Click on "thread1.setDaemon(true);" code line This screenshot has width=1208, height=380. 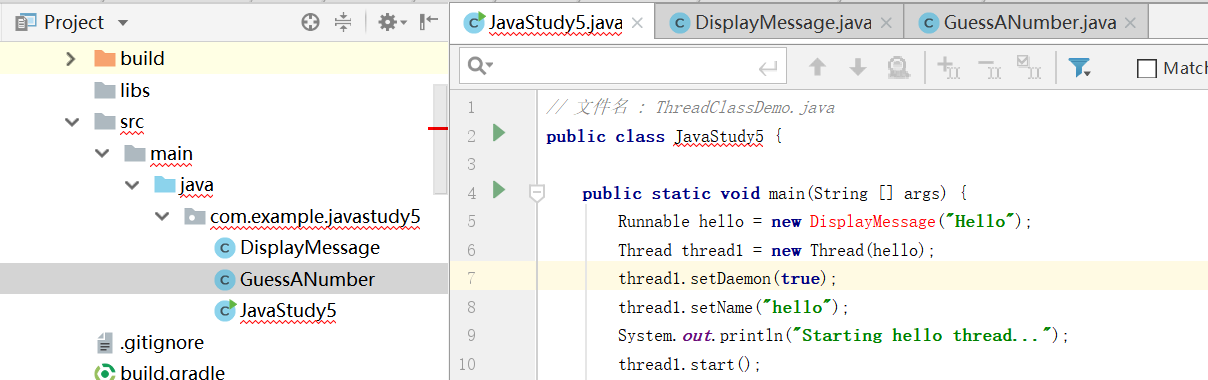[727, 278]
